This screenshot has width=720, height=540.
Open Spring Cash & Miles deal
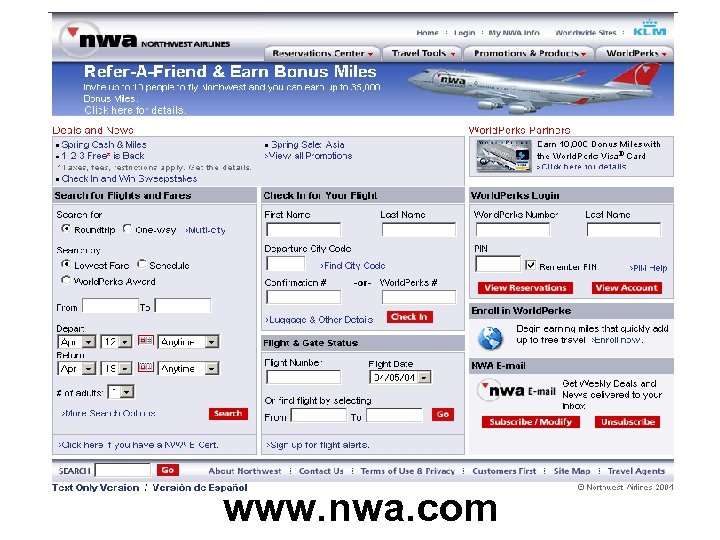(x=104, y=145)
